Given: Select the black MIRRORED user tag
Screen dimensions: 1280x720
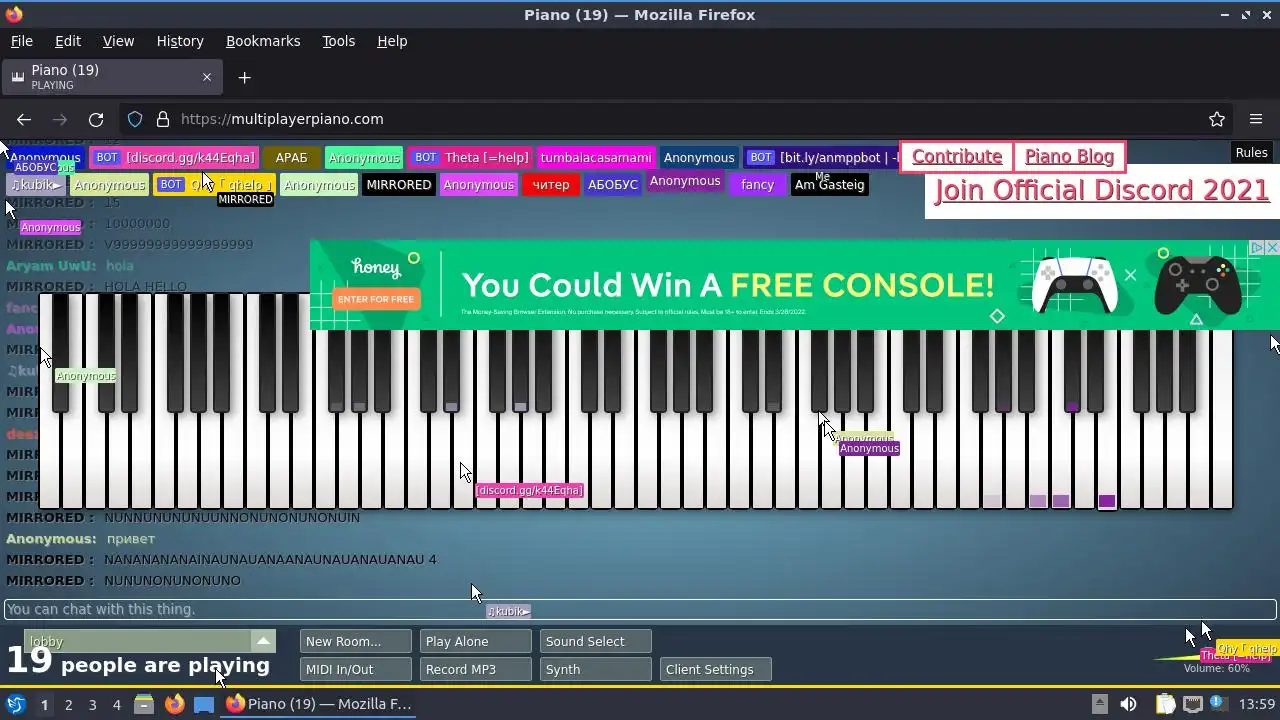Looking at the screenshot, I should (399, 185).
